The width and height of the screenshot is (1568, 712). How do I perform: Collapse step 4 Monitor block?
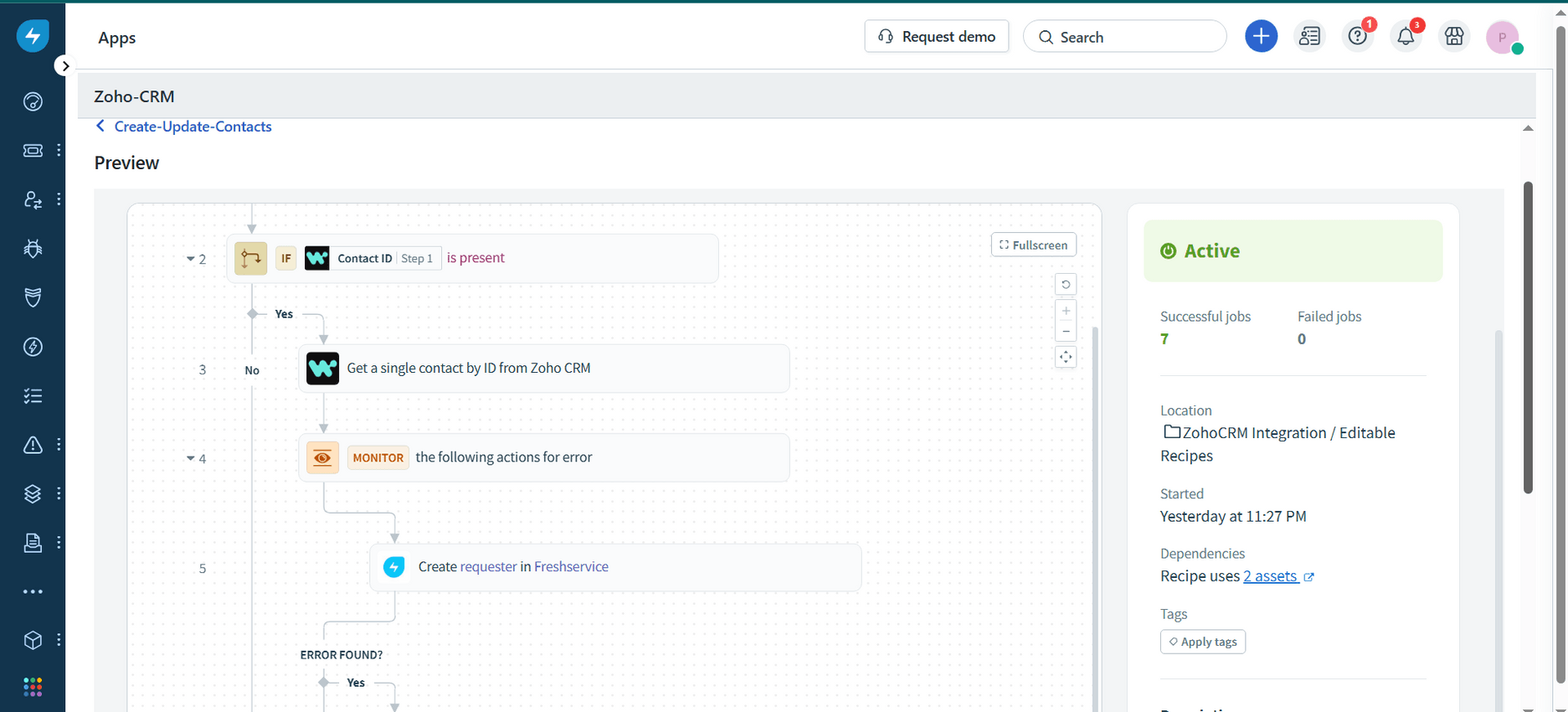[x=190, y=458]
